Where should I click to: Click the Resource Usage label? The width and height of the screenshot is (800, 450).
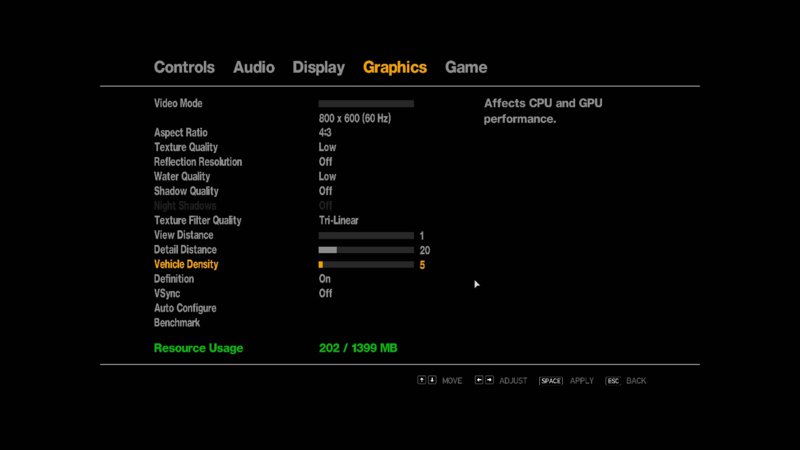(198, 348)
